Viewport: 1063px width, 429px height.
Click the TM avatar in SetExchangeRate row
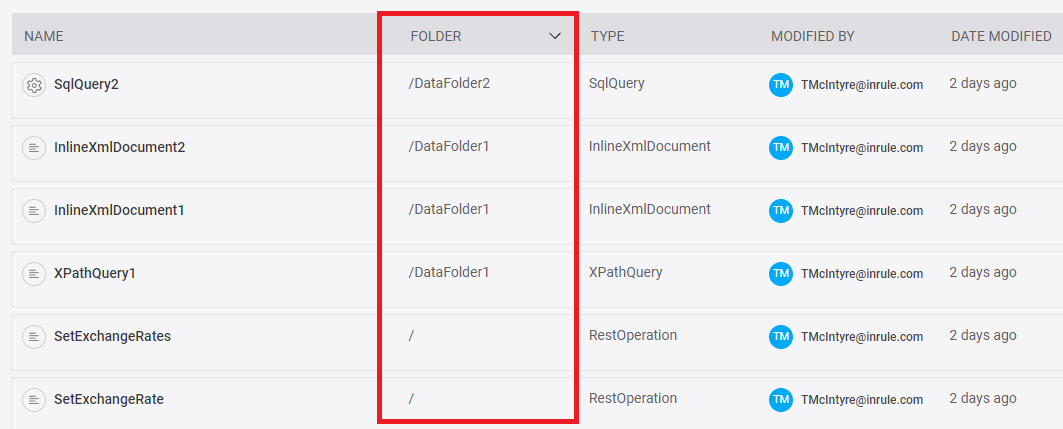pos(781,400)
